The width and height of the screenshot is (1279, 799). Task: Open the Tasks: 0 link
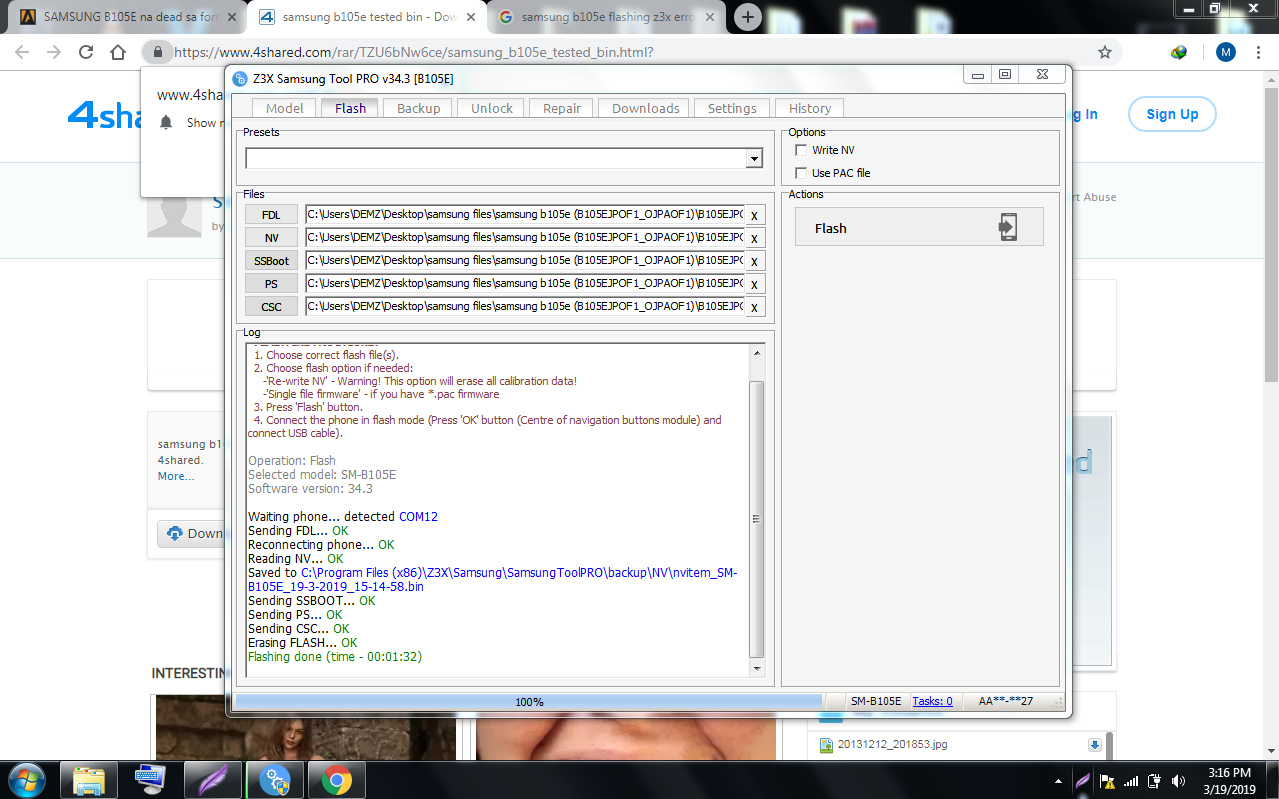coord(932,701)
